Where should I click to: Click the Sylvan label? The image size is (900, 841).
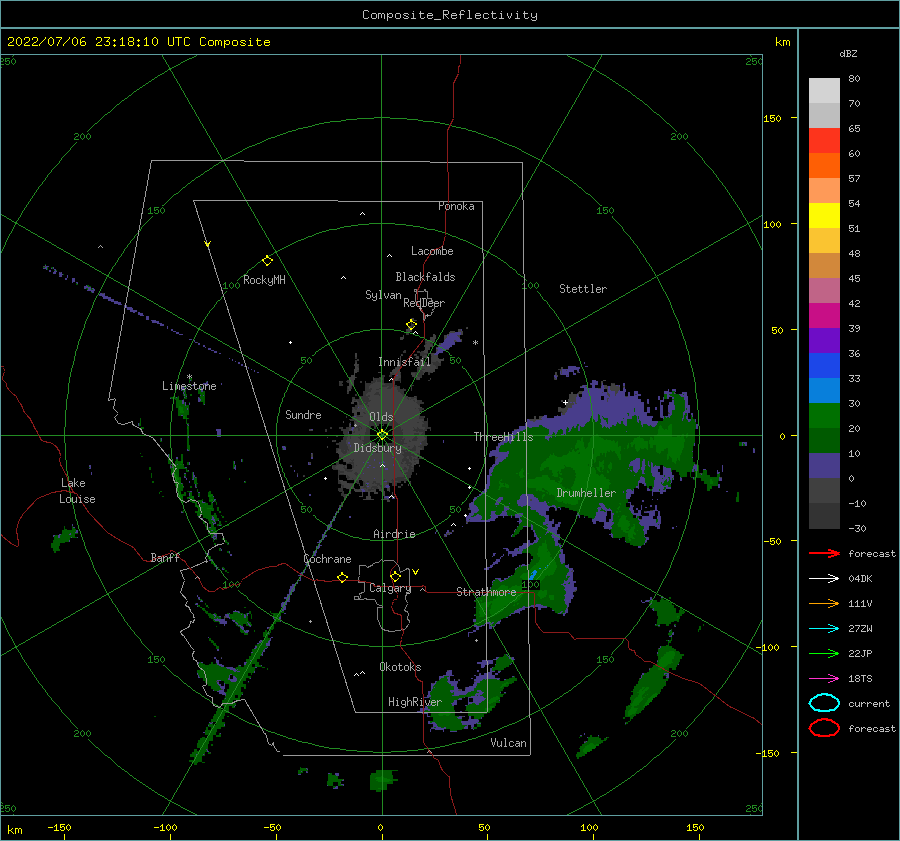pos(383,295)
